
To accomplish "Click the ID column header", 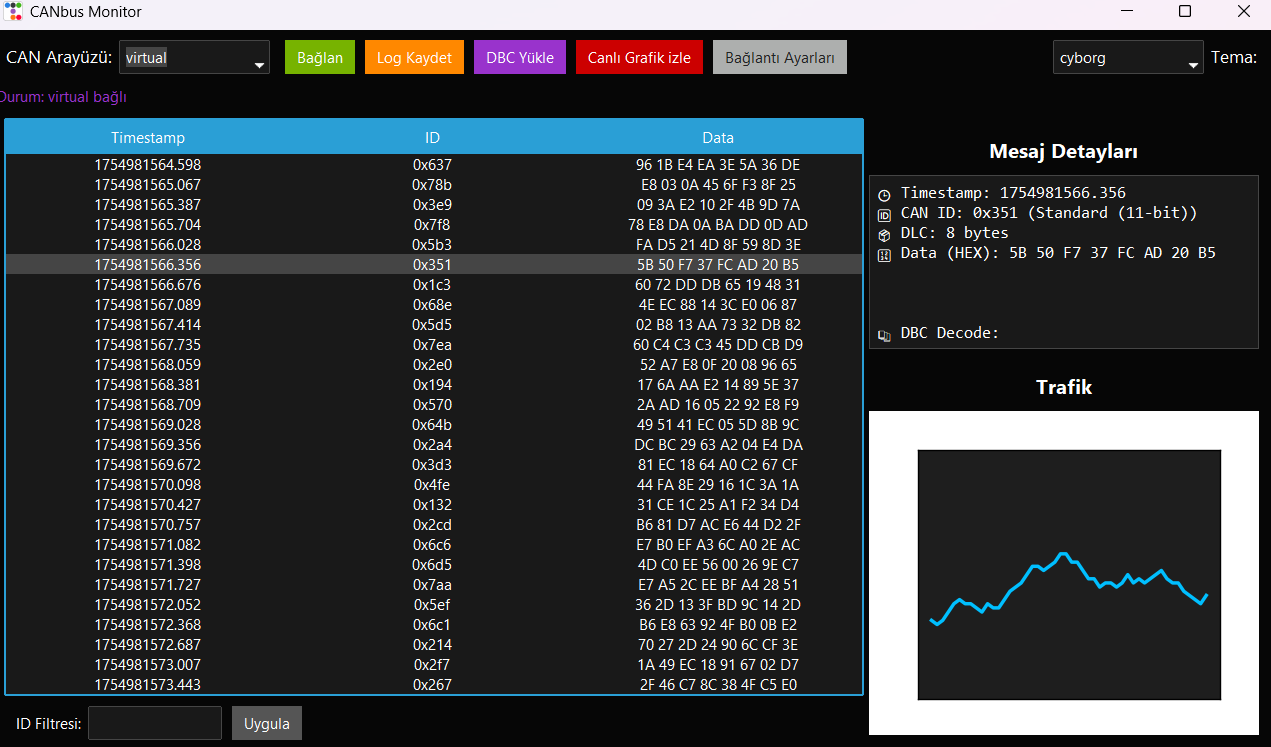I will (434, 137).
